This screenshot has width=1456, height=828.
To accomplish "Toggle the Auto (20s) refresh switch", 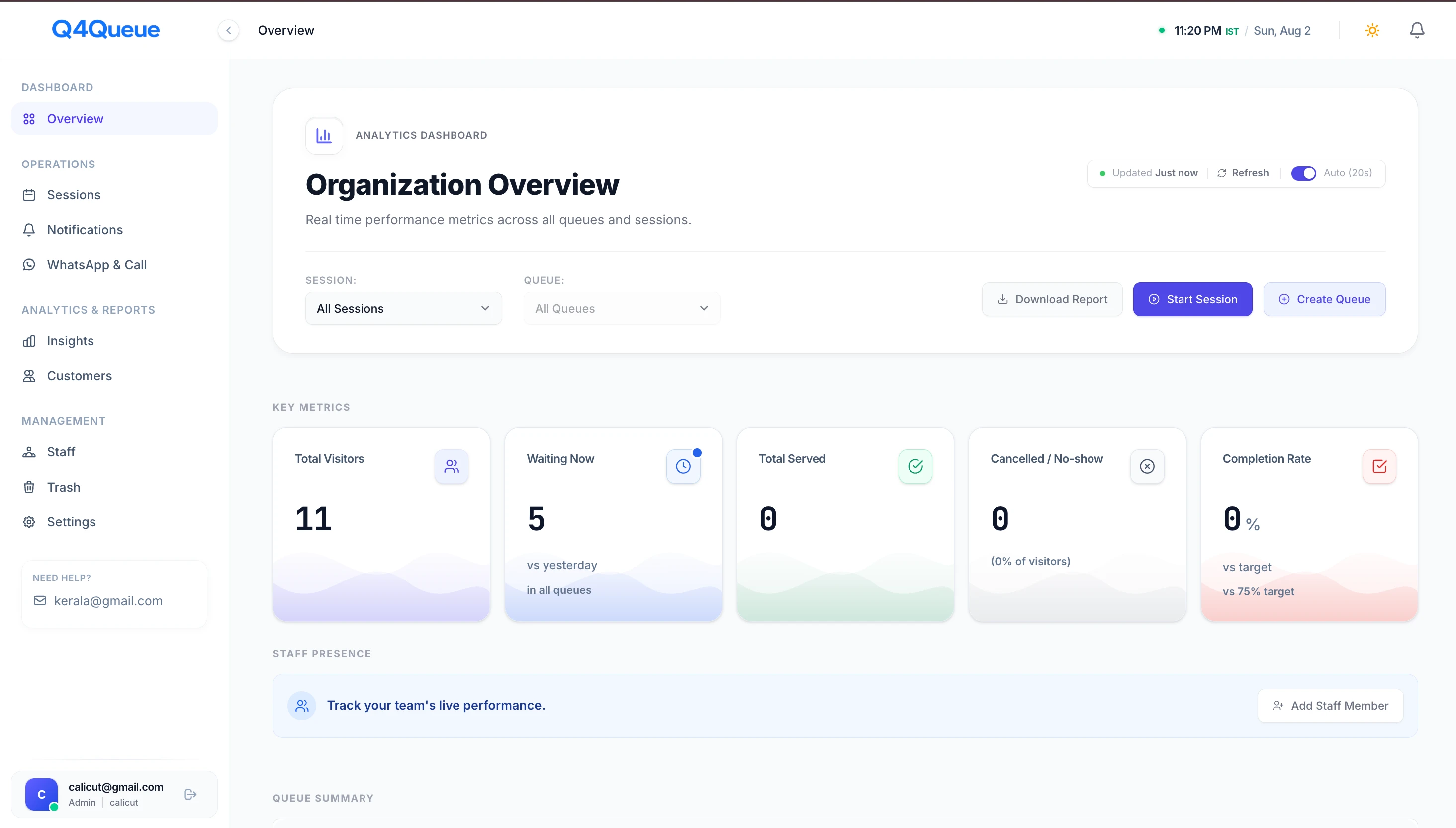I will pyautogui.click(x=1303, y=173).
